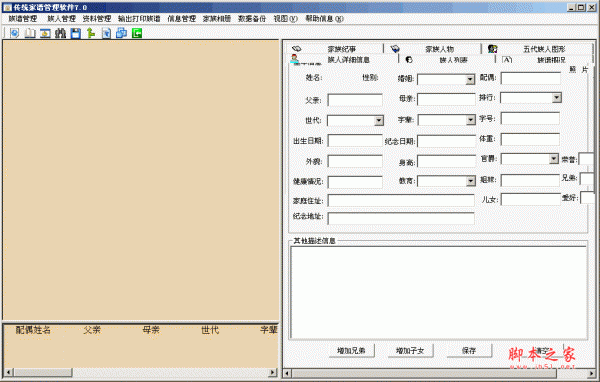Expand the 官爵 dropdown
Screen dimensions: 600x382
click(x=553, y=158)
